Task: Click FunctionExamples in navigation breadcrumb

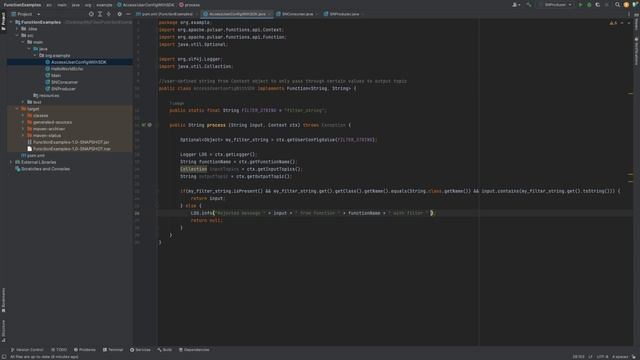Action: [22, 5]
